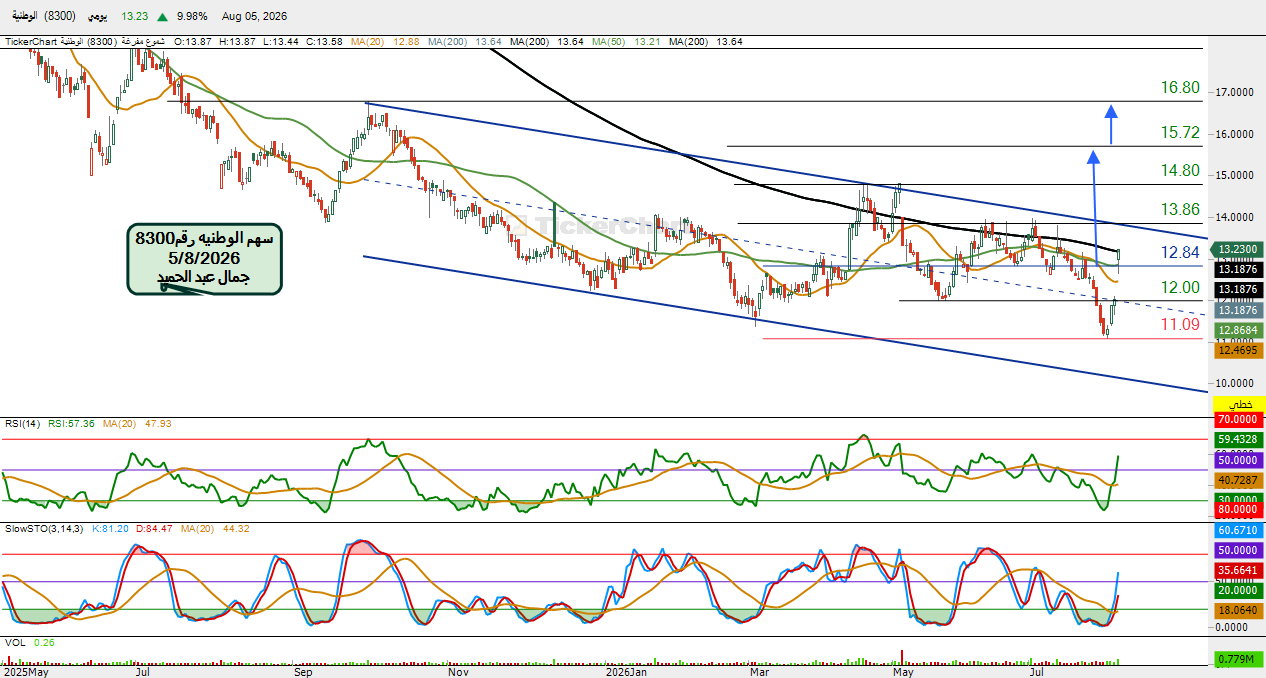
Task: Click the 13.23 last price in the header
Action: pos(134,17)
